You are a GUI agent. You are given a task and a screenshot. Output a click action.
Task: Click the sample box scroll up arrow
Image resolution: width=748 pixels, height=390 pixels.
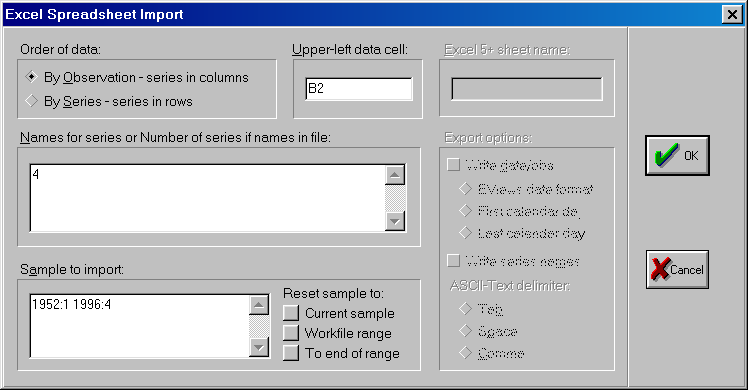click(259, 305)
